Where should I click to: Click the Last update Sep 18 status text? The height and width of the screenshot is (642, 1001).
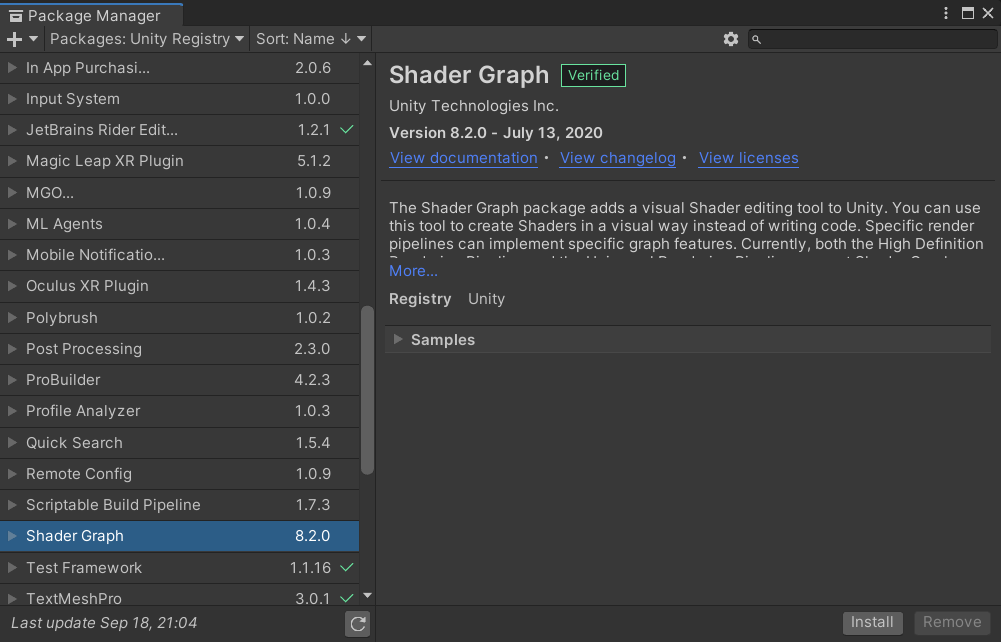104,623
